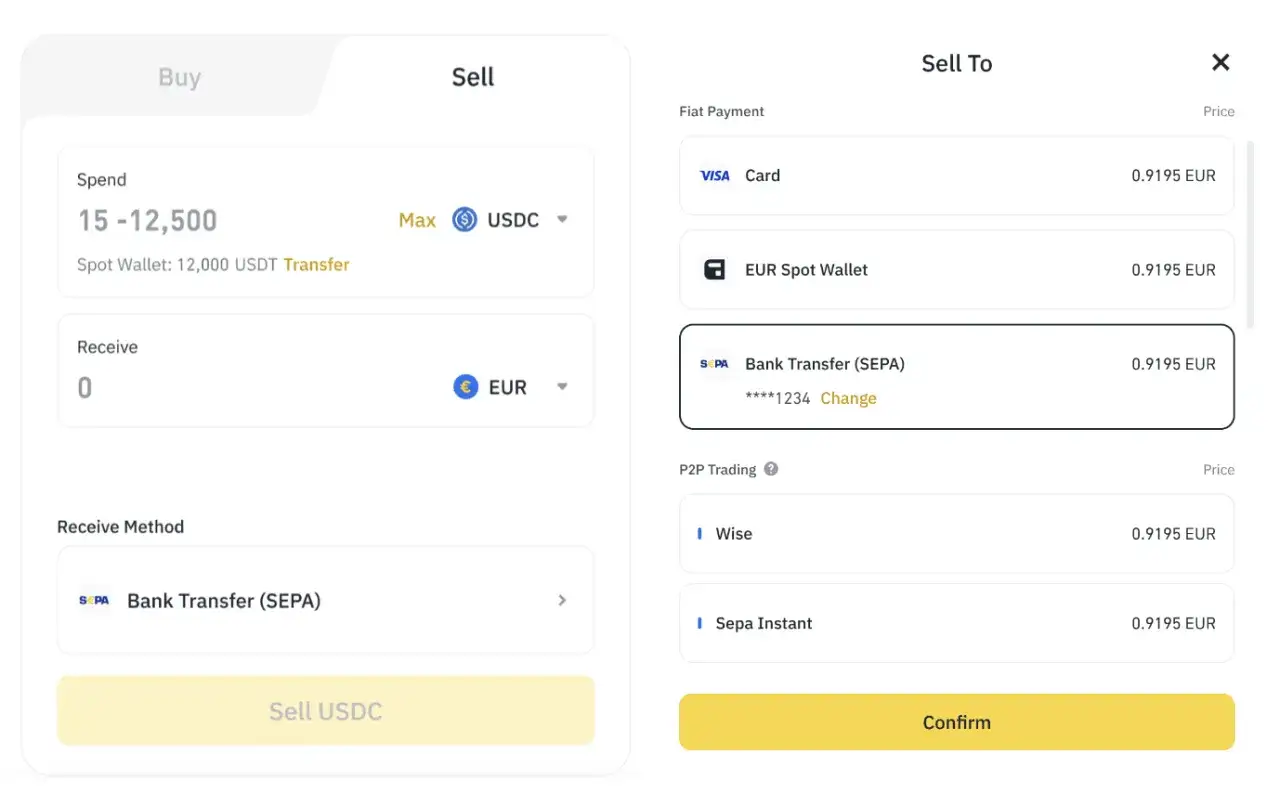Switch to the Buy tab
Viewport: 1280px width, 793px height.
[x=179, y=78]
